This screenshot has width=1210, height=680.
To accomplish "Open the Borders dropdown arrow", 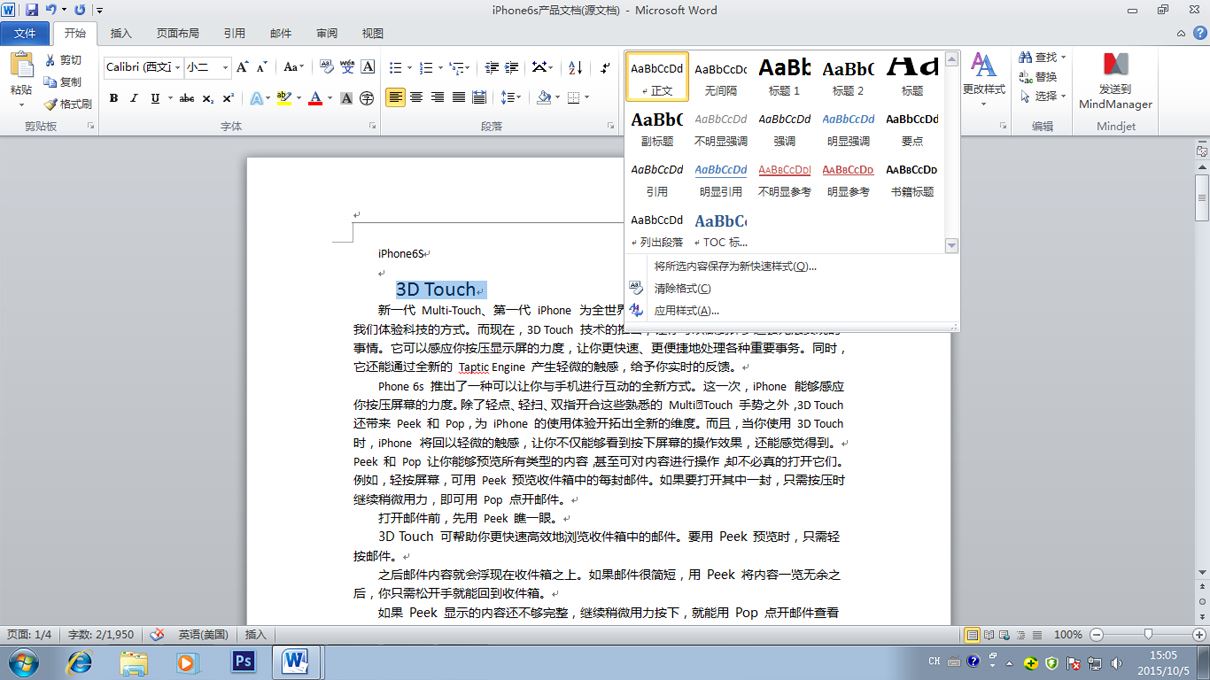I will tap(585, 98).
